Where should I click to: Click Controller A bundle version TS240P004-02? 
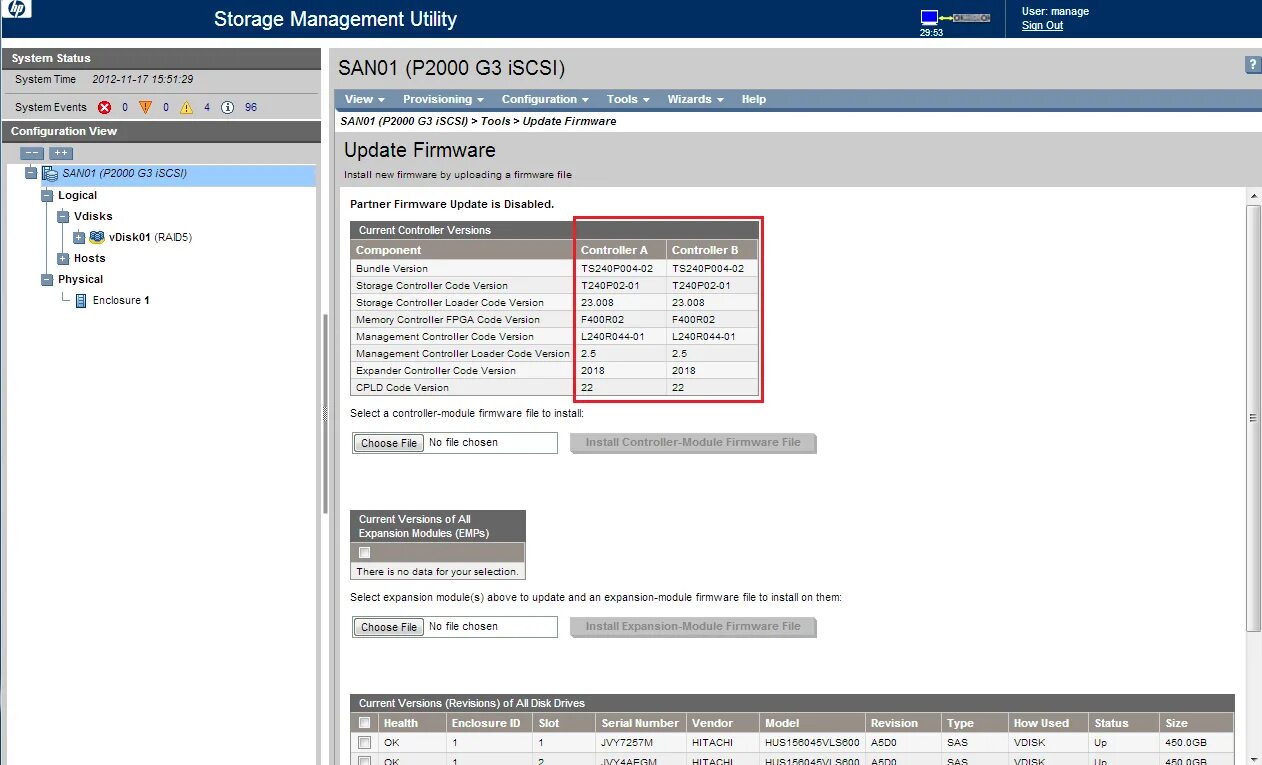[x=617, y=268]
